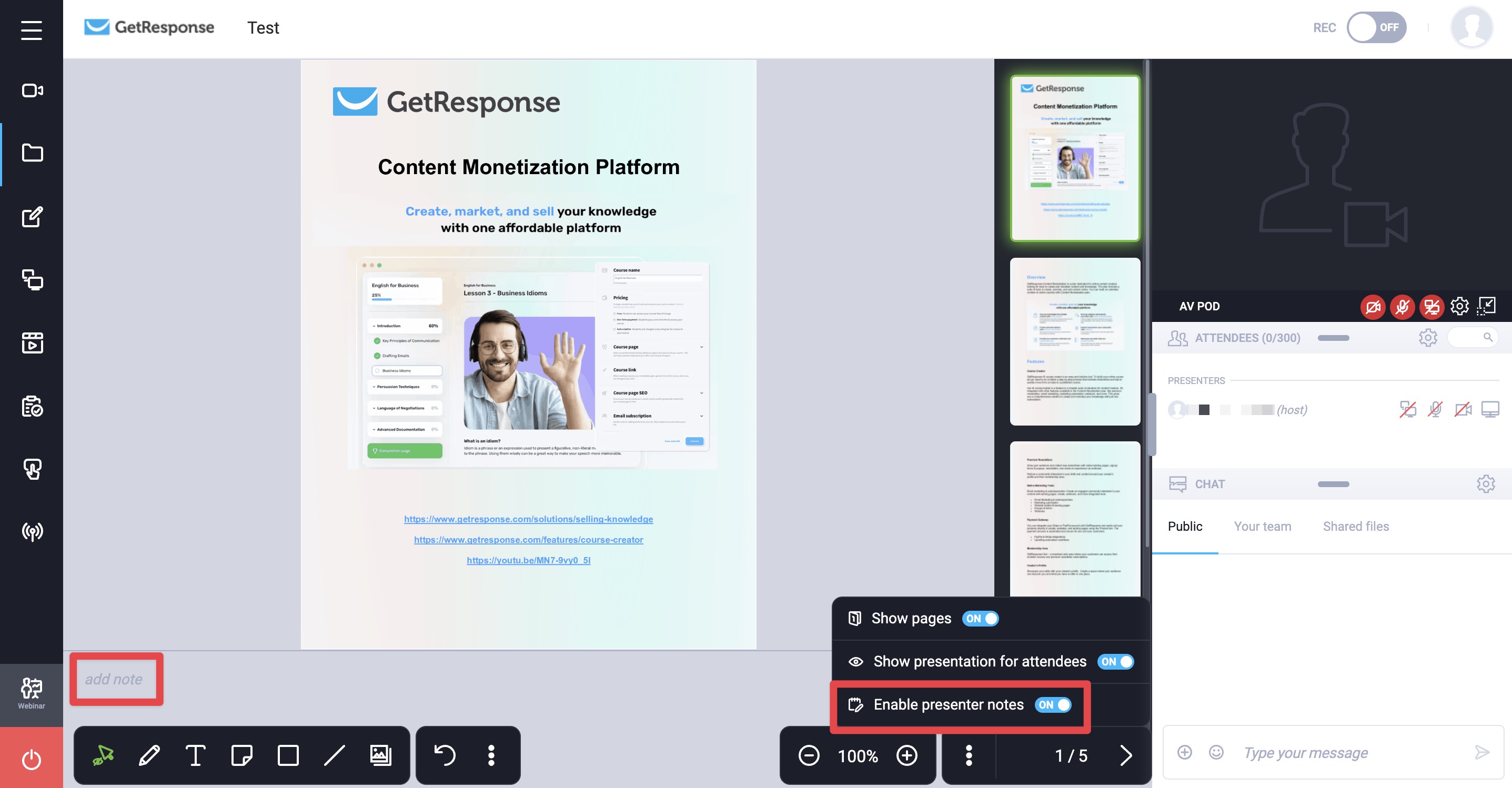Select the pencil drawing tool

[x=149, y=755]
